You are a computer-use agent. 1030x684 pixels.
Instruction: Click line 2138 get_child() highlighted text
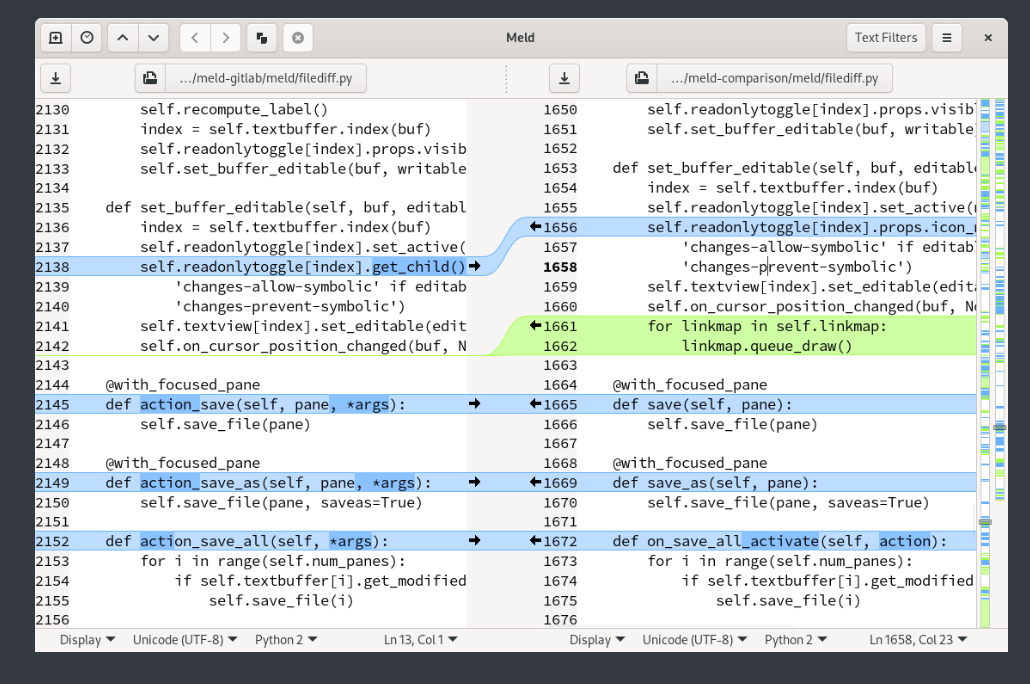[x=418, y=267]
